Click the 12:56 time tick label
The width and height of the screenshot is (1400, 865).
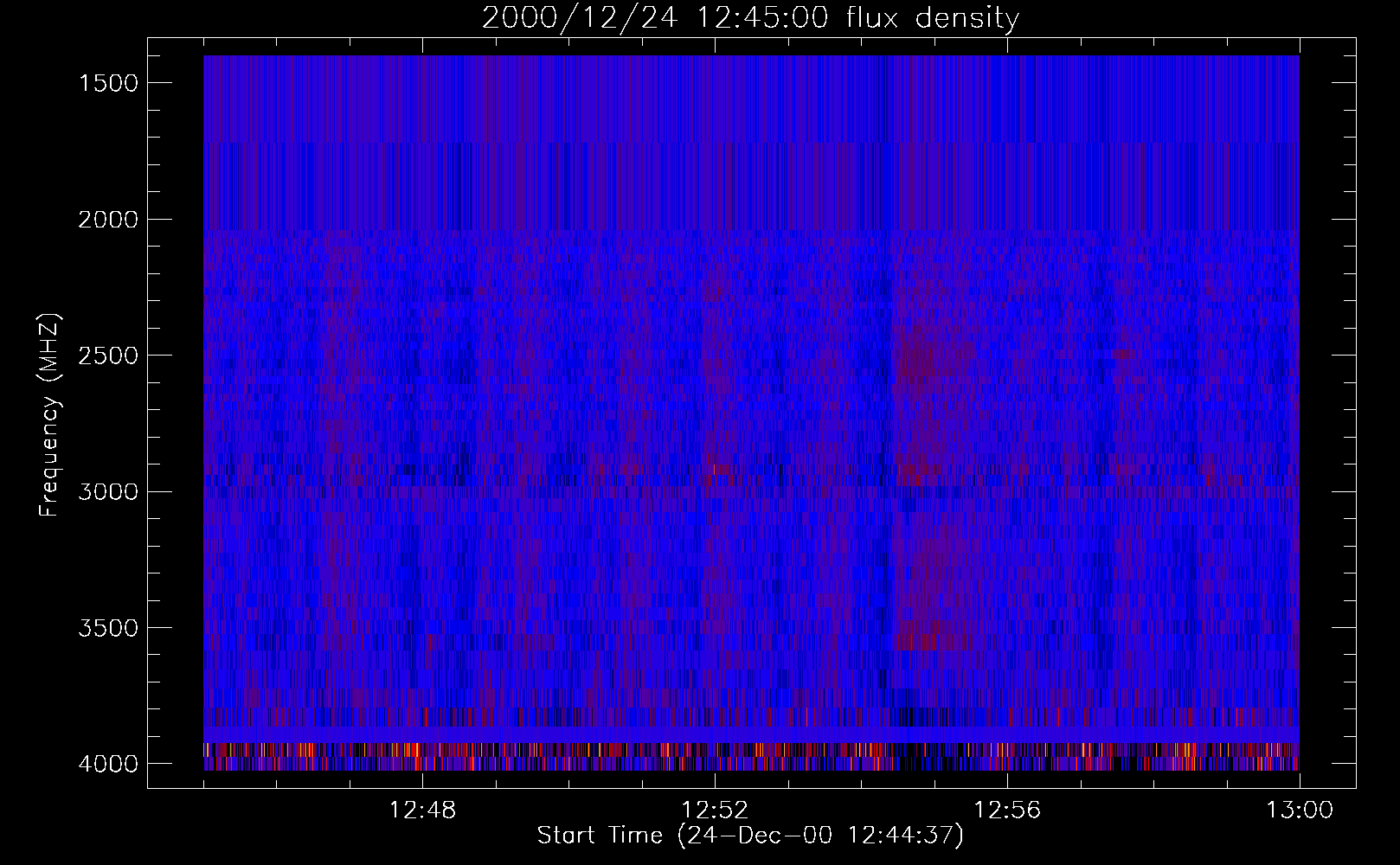(1007, 811)
